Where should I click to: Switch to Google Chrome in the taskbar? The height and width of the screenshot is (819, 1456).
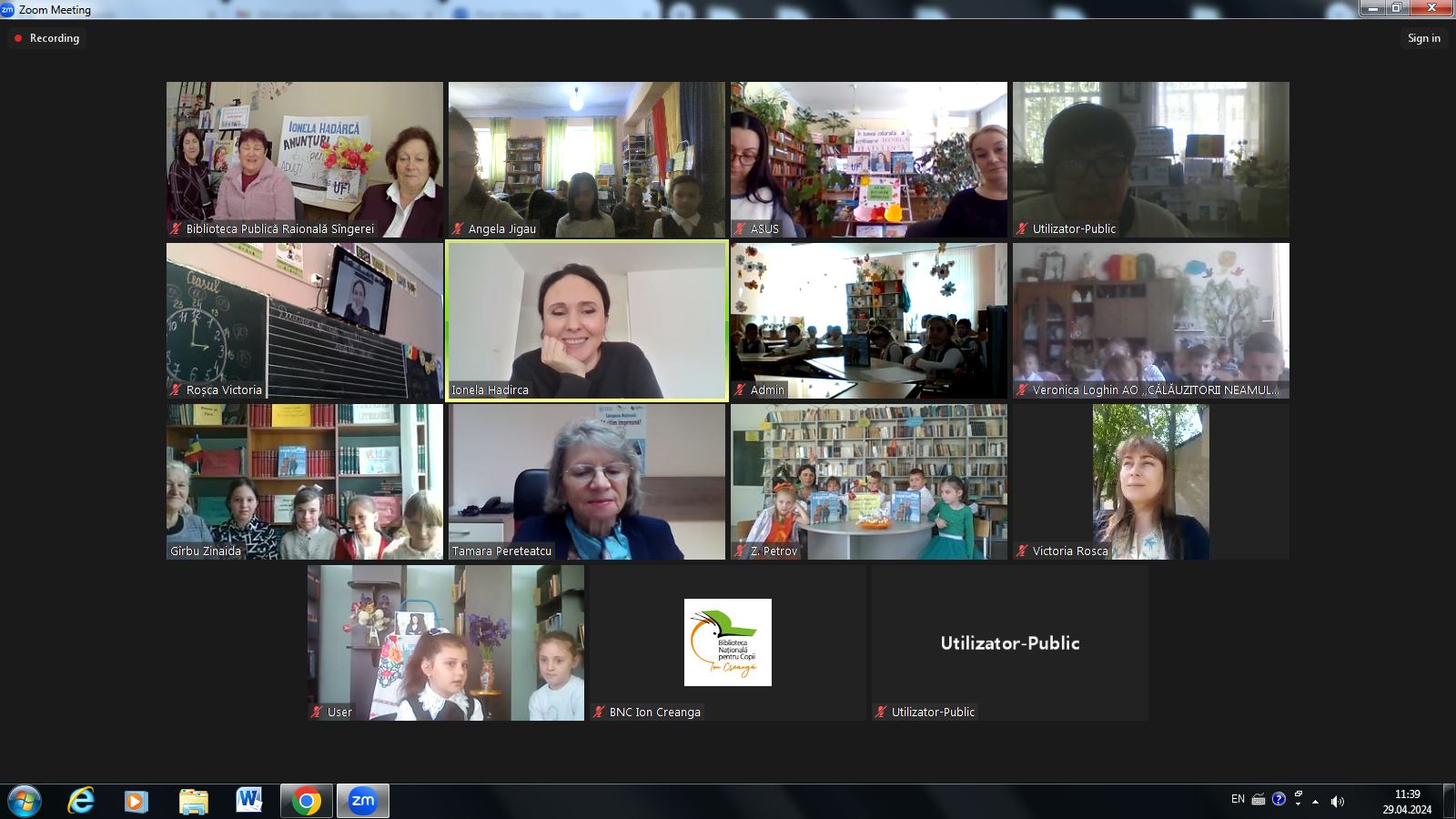tap(307, 801)
